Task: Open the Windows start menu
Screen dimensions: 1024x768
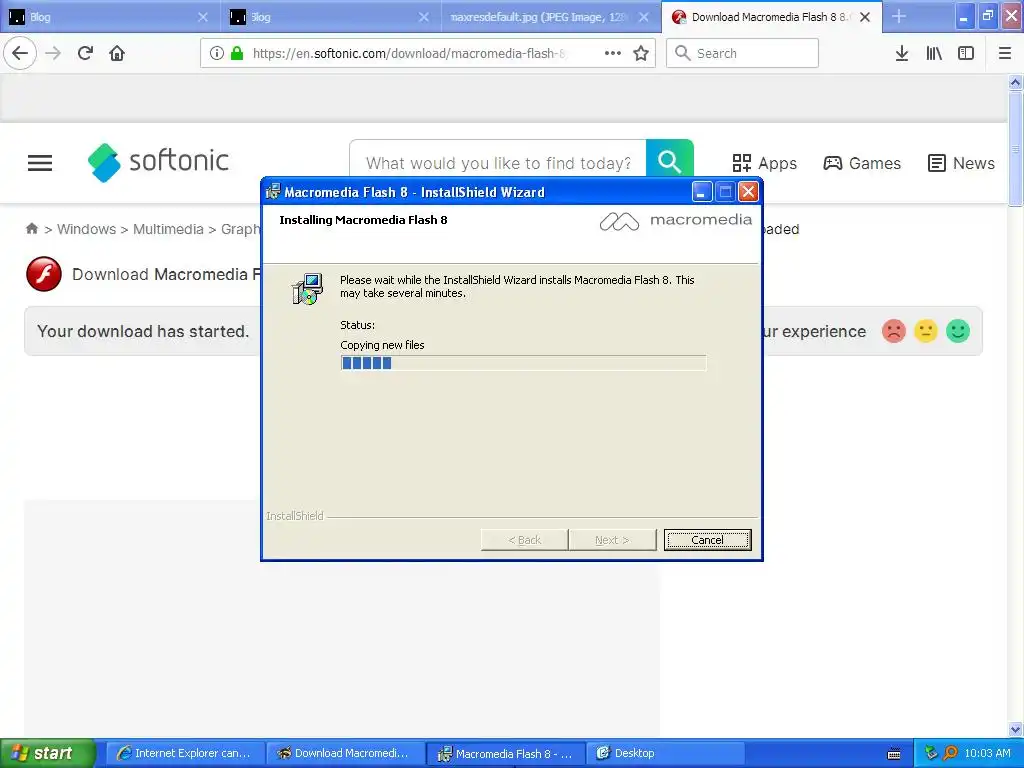Action: (48, 753)
